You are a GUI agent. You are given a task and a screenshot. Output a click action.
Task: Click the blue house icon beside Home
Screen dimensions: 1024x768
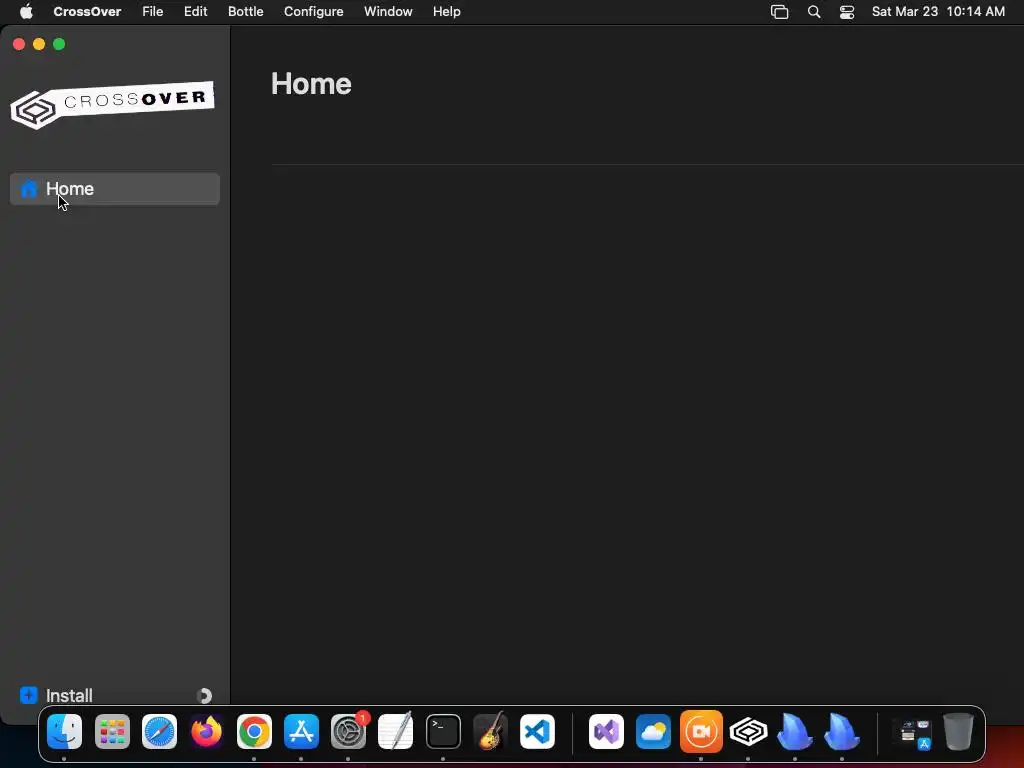point(29,189)
